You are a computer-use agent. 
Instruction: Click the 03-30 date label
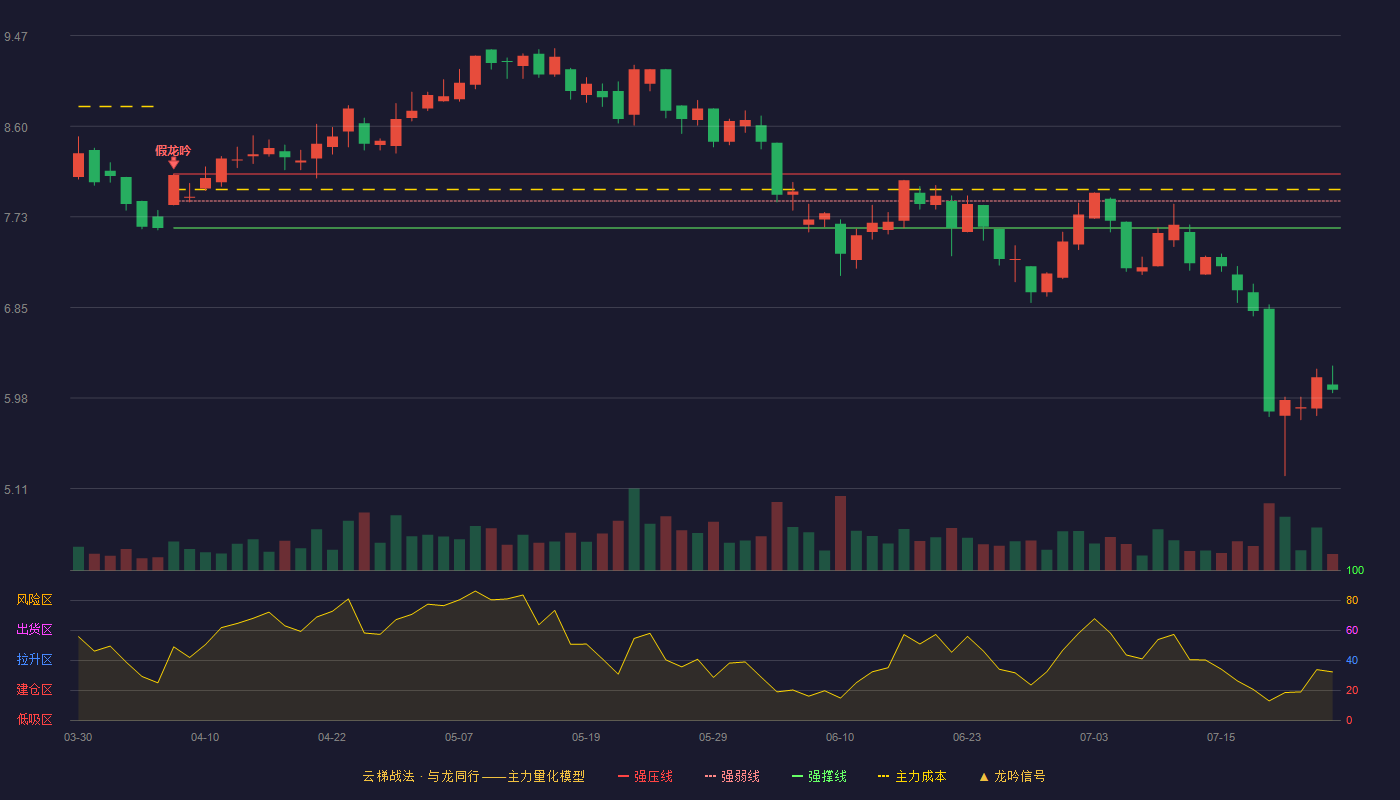coord(78,737)
